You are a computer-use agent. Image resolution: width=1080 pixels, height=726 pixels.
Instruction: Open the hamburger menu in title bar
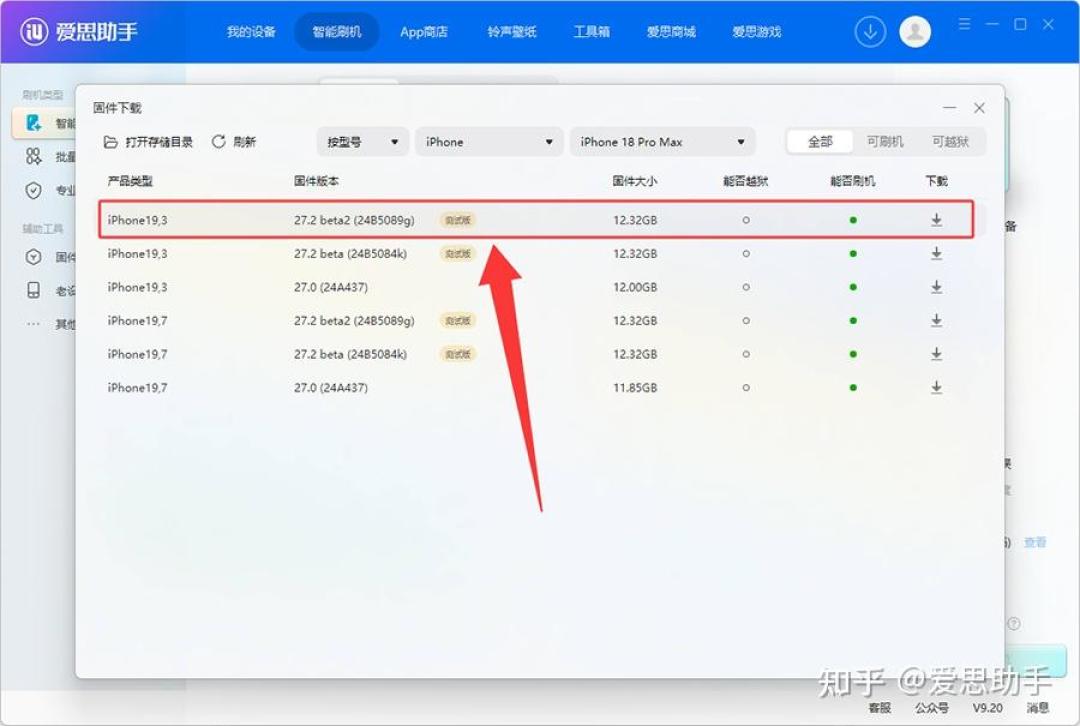[x=964, y=24]
